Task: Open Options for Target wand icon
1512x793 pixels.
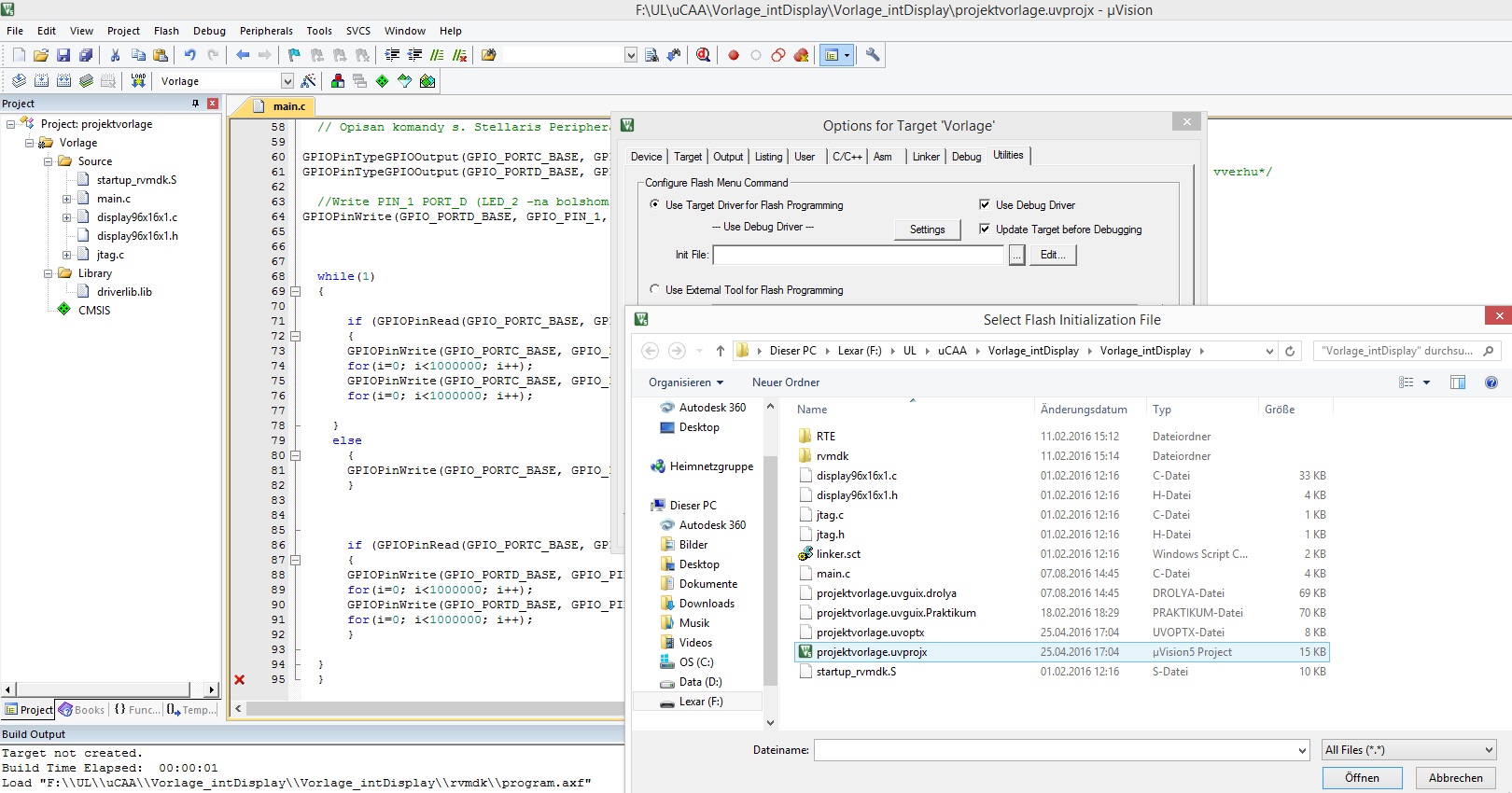Action: point(309,81)
